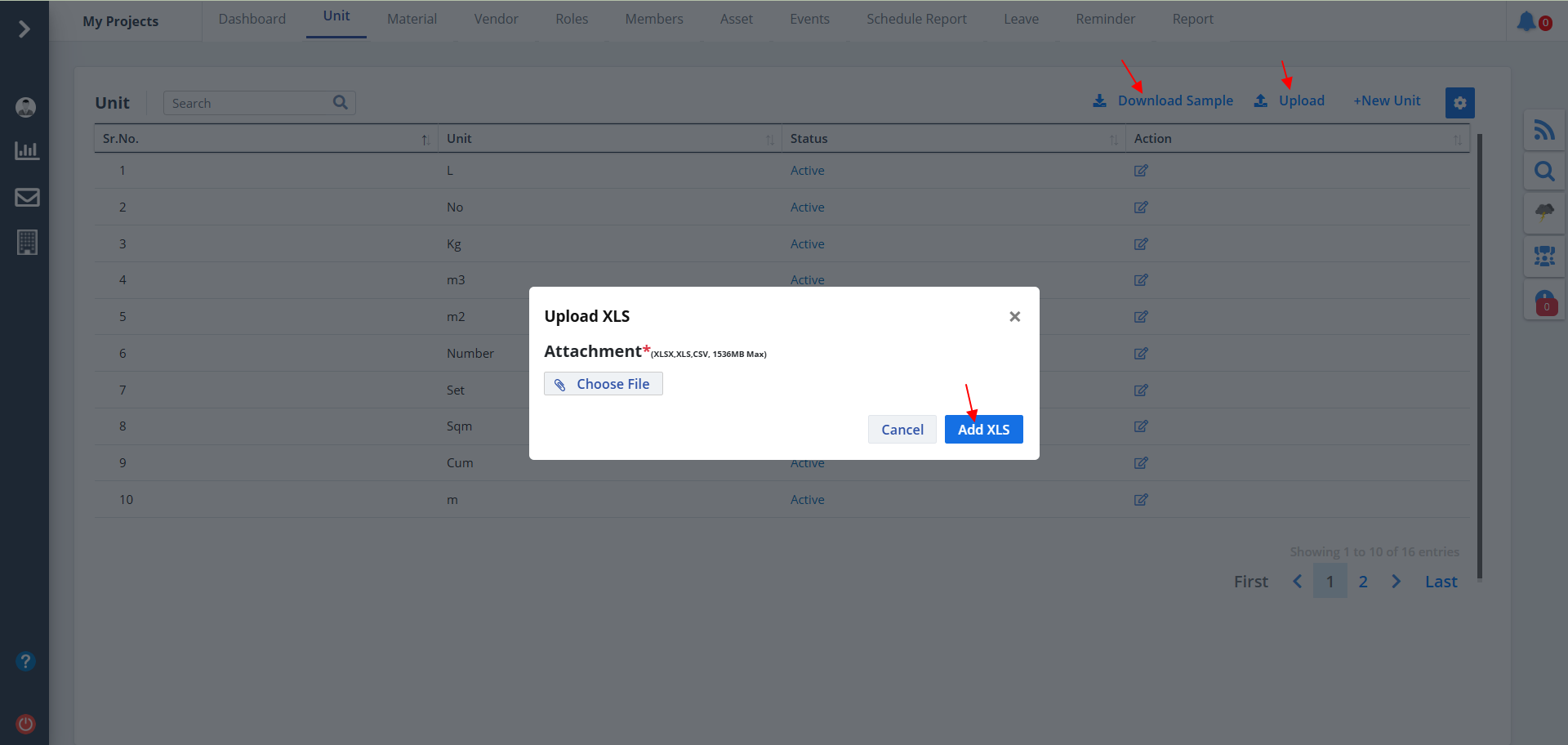Expand the left sidebar with arrow icon

[24, 29]
